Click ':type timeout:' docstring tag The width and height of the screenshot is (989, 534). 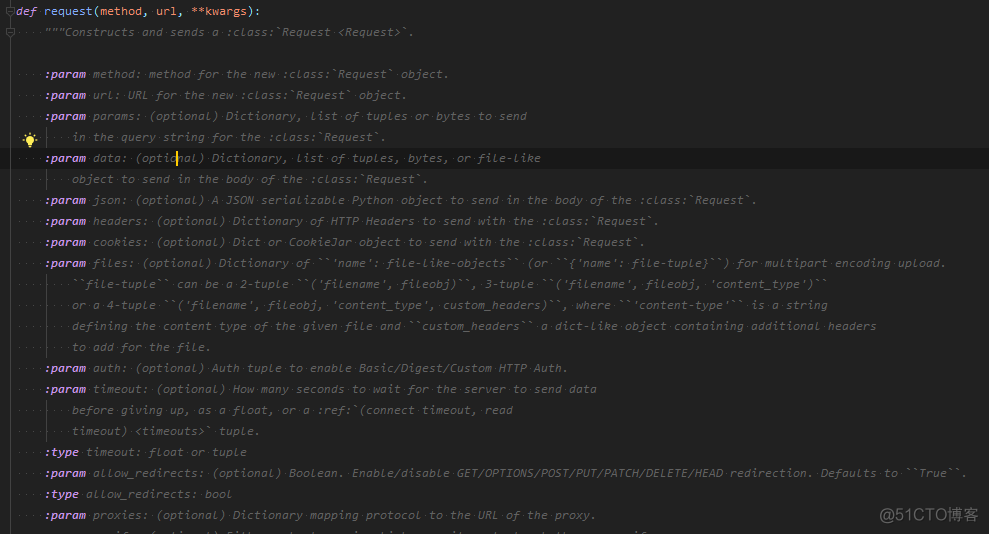[93, 453]
